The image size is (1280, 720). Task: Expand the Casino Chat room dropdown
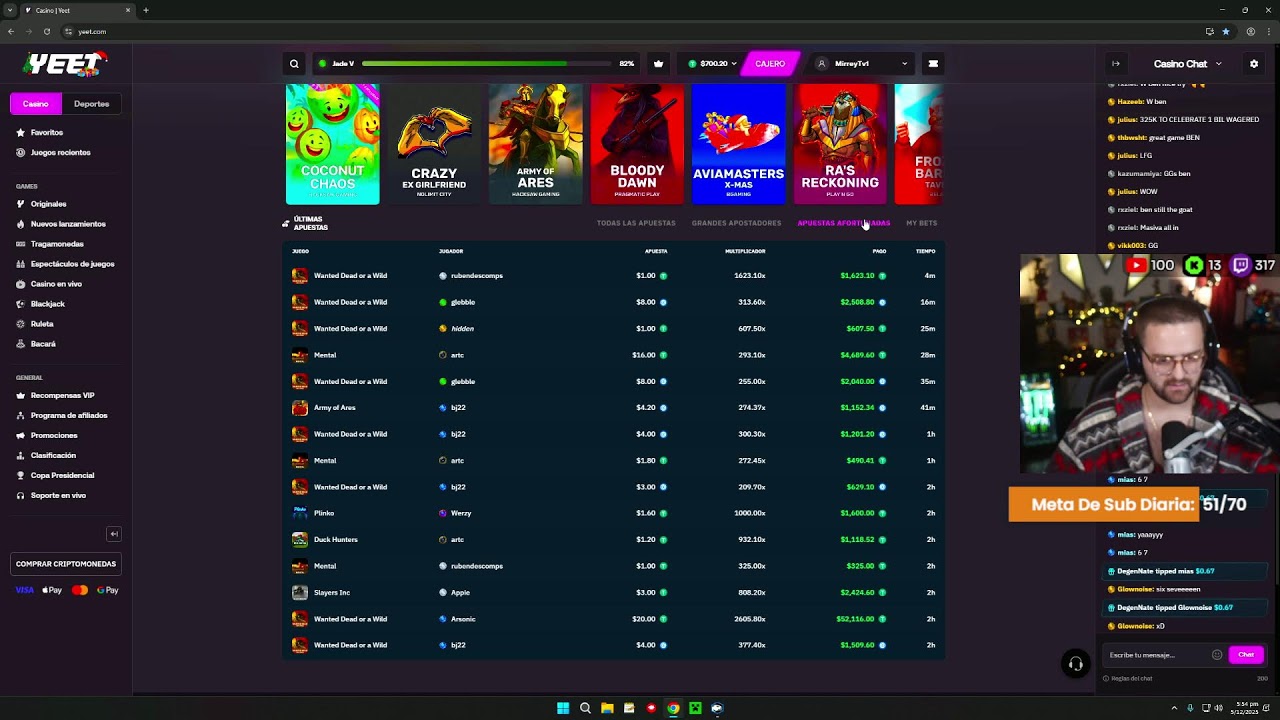tap(1187, 64)
